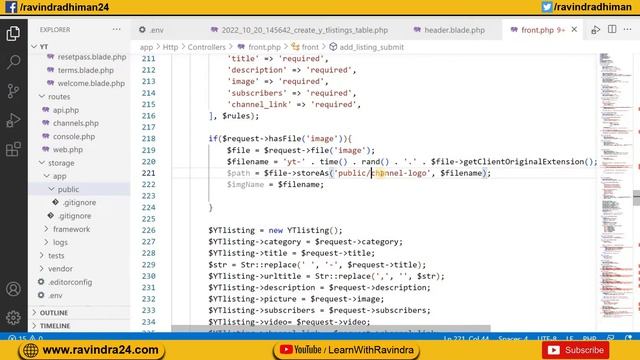Click the YouTube / LearnWithRavindra badge
The width and height of the screenshot is (640, 360).
(x=346, y=350)
